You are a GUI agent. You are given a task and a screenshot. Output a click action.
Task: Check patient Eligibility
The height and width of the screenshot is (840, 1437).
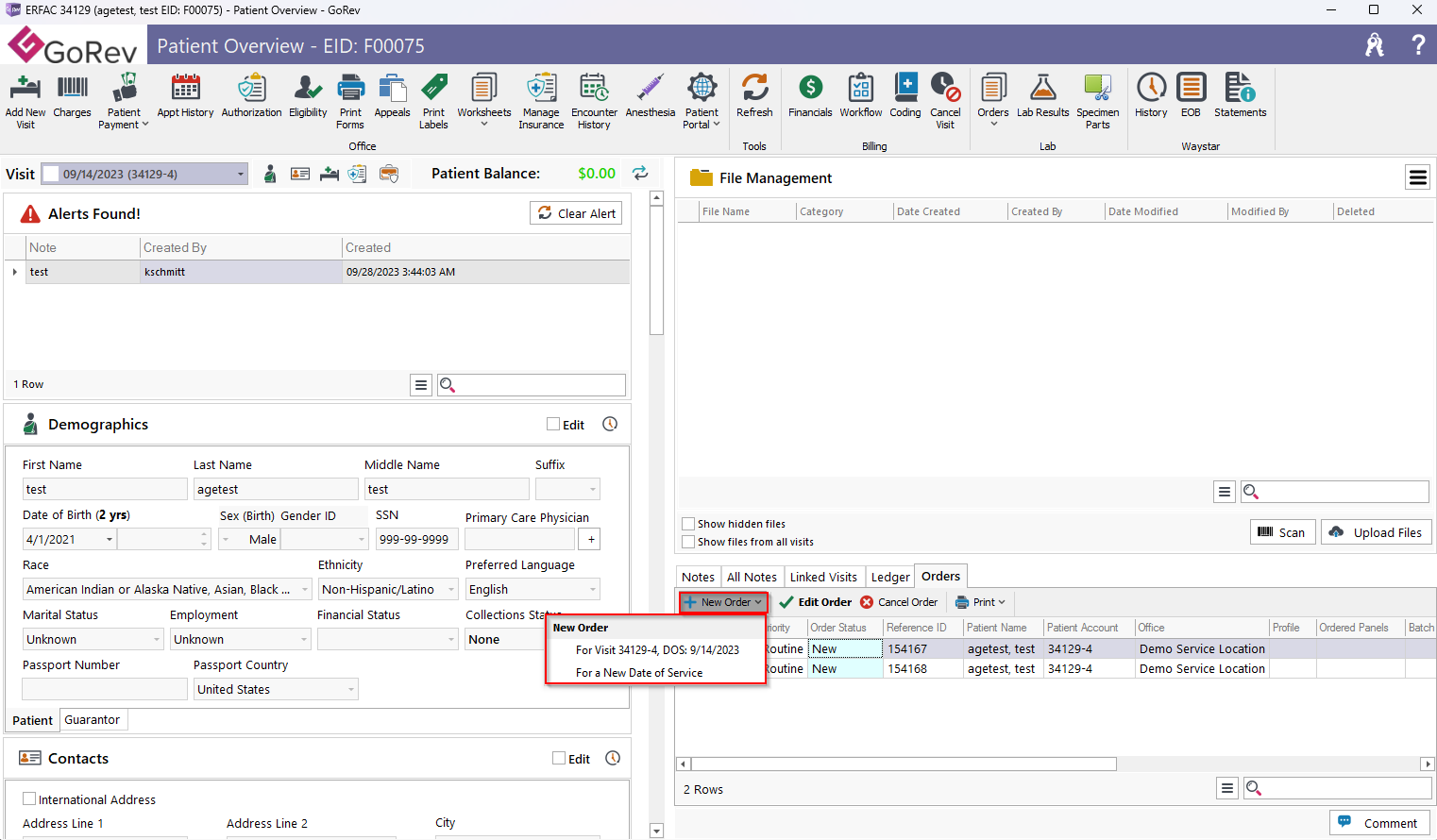(x=308, y=96)
